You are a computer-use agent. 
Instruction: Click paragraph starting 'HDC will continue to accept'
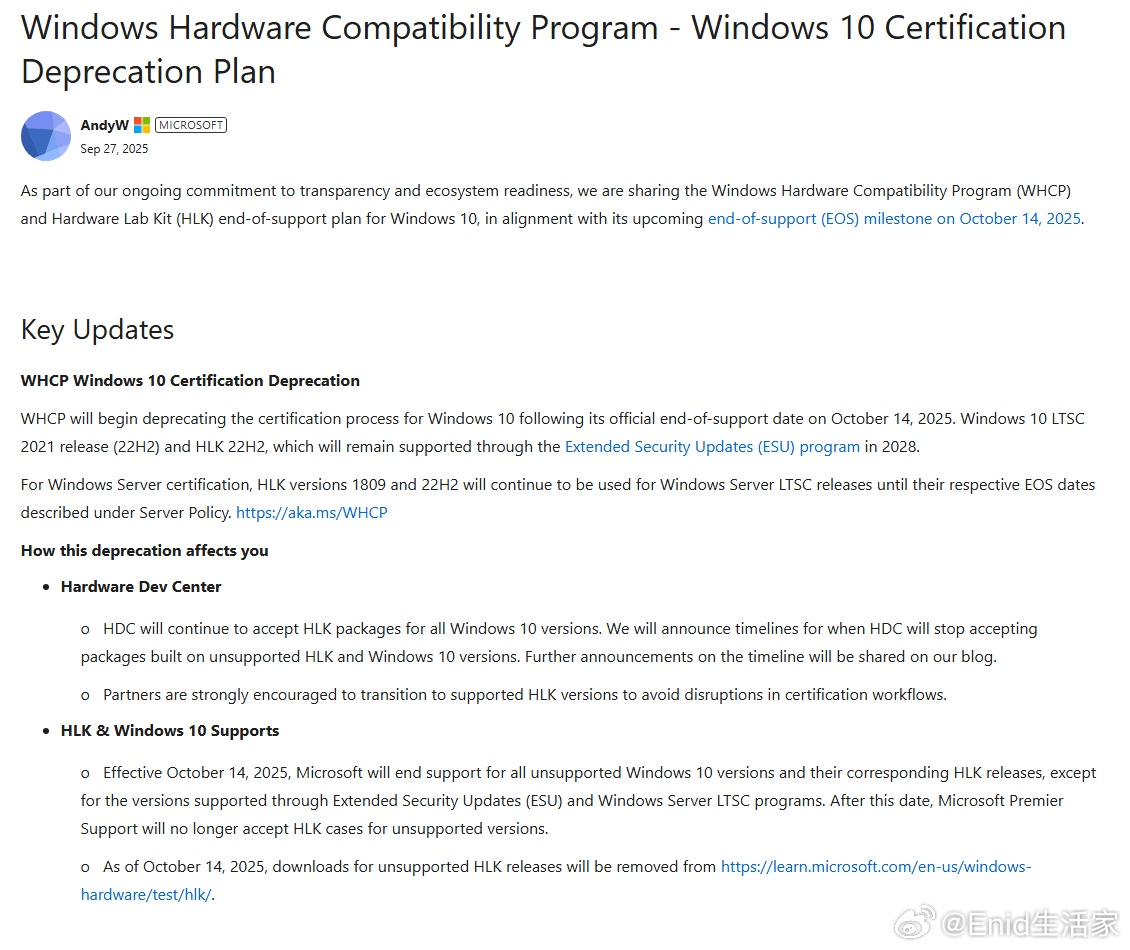tap(559, 642)
